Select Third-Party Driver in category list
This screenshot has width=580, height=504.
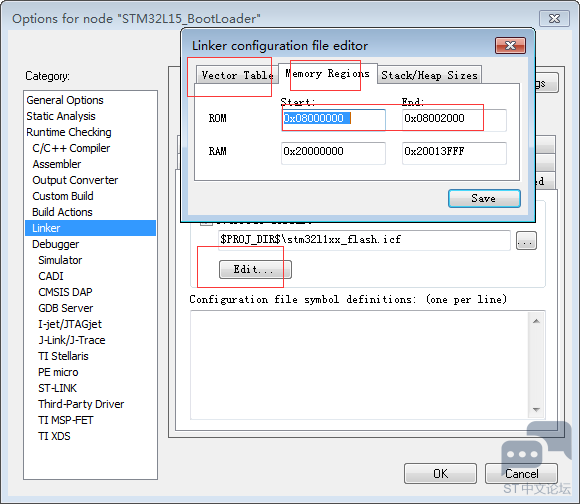[x=81, y=404]
